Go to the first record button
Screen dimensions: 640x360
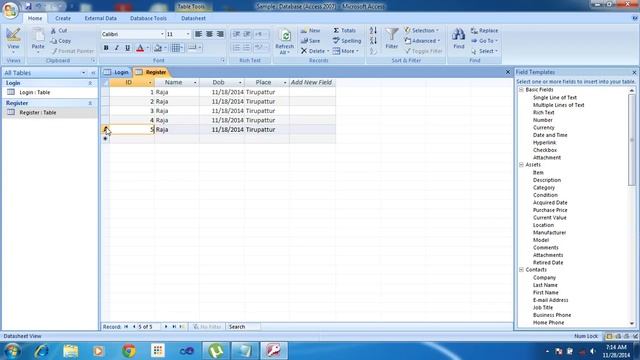(126, 327)
